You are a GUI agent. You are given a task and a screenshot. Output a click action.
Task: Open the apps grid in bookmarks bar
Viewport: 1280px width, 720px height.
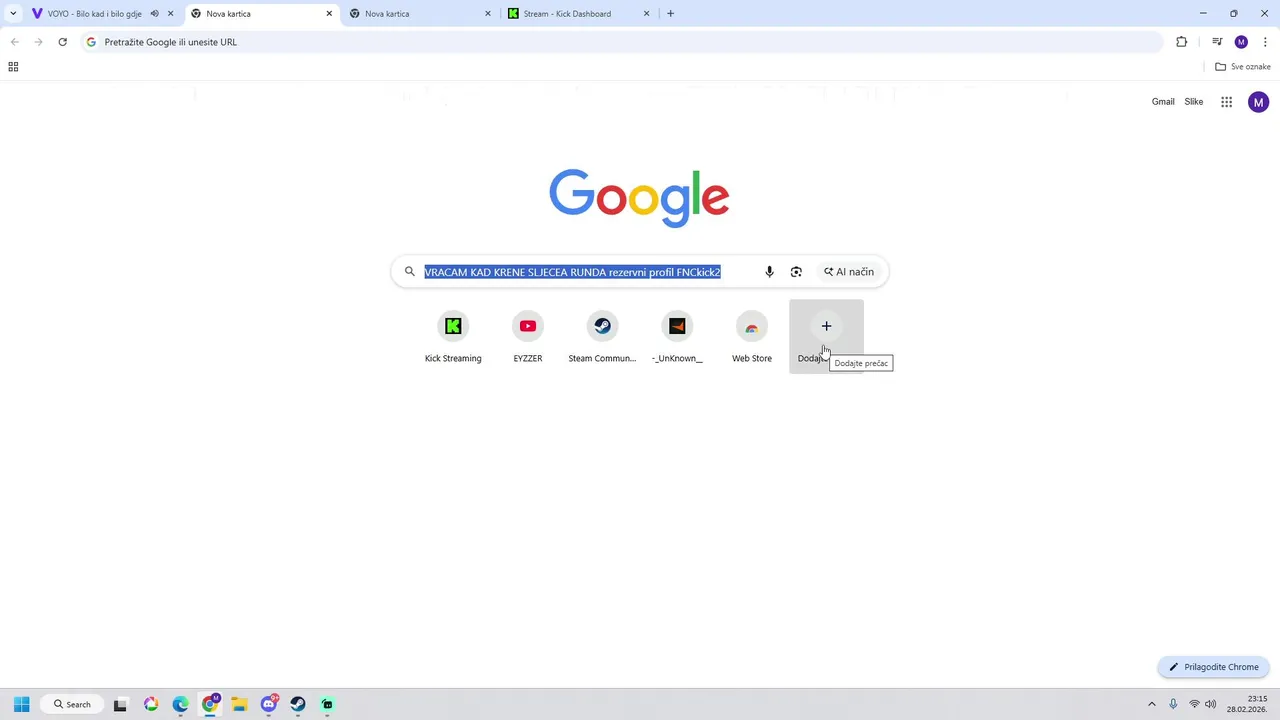[13, 67]
